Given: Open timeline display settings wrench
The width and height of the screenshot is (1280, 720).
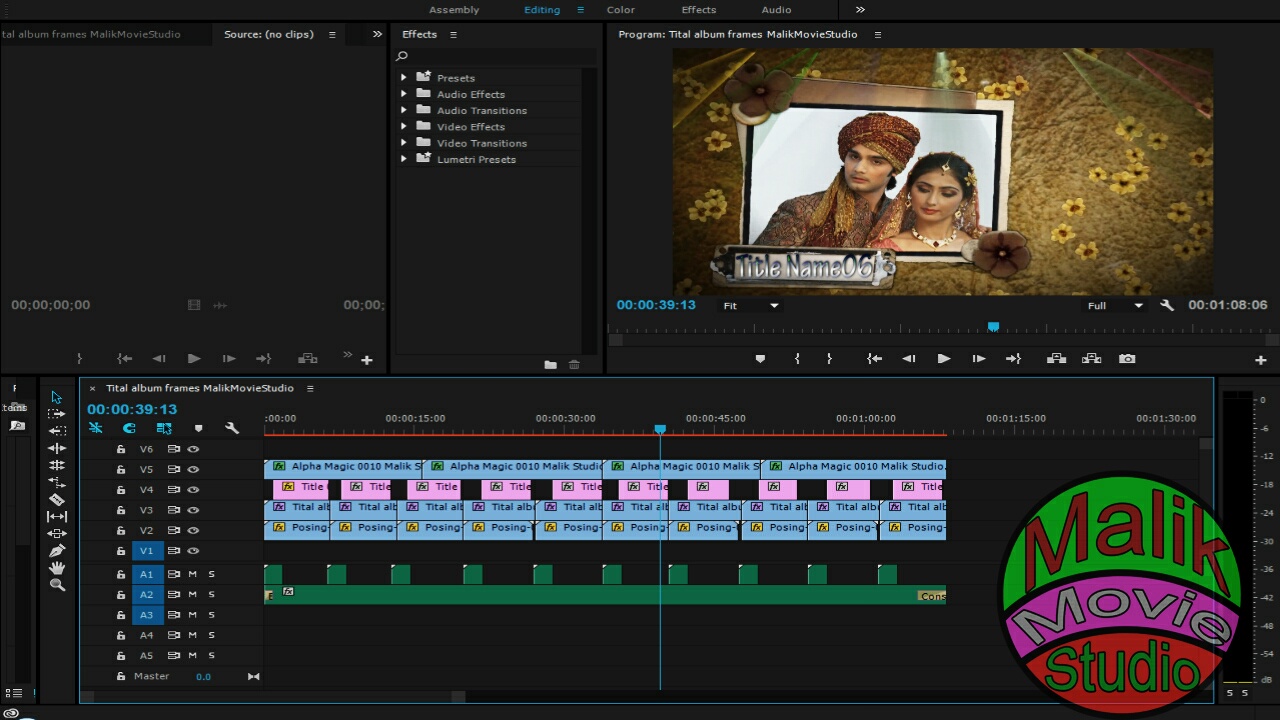Looking at the screenshot, I should tap(232, 428).
